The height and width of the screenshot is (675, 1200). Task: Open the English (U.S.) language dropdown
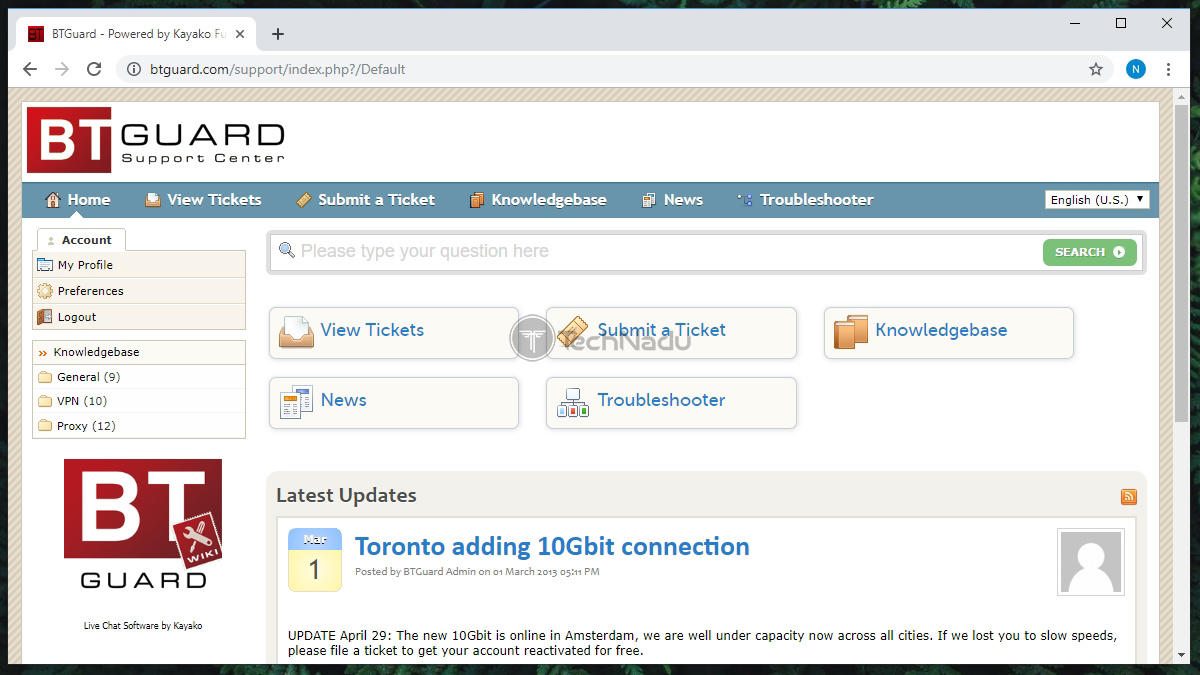click(1097, 200)
